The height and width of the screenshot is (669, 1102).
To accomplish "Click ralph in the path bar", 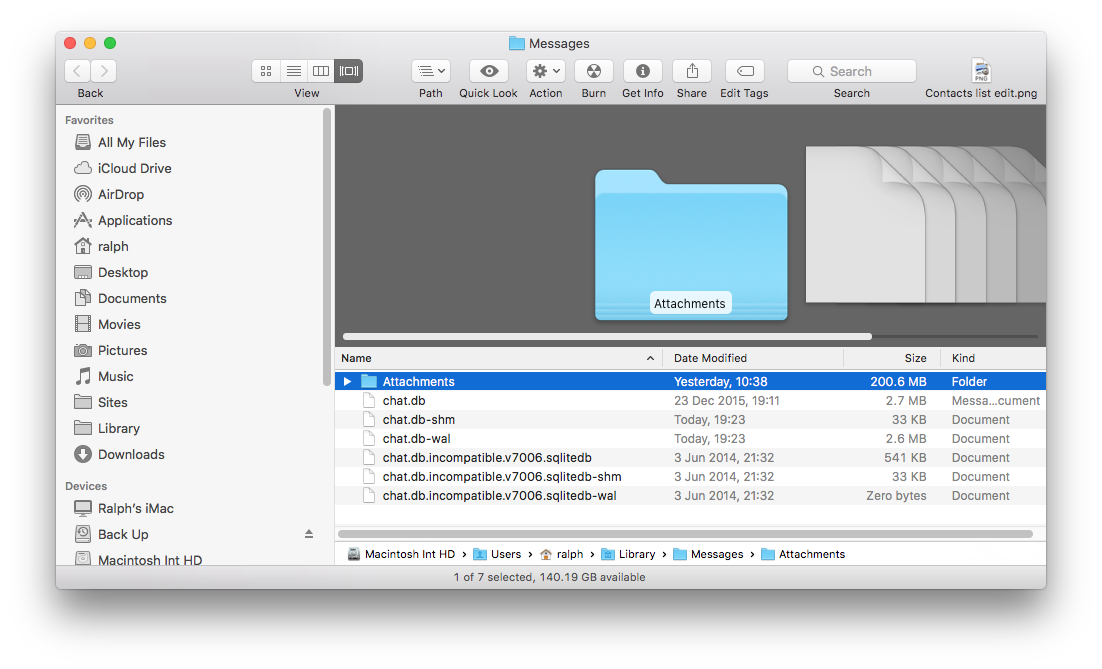I will [x=562, y=554].
